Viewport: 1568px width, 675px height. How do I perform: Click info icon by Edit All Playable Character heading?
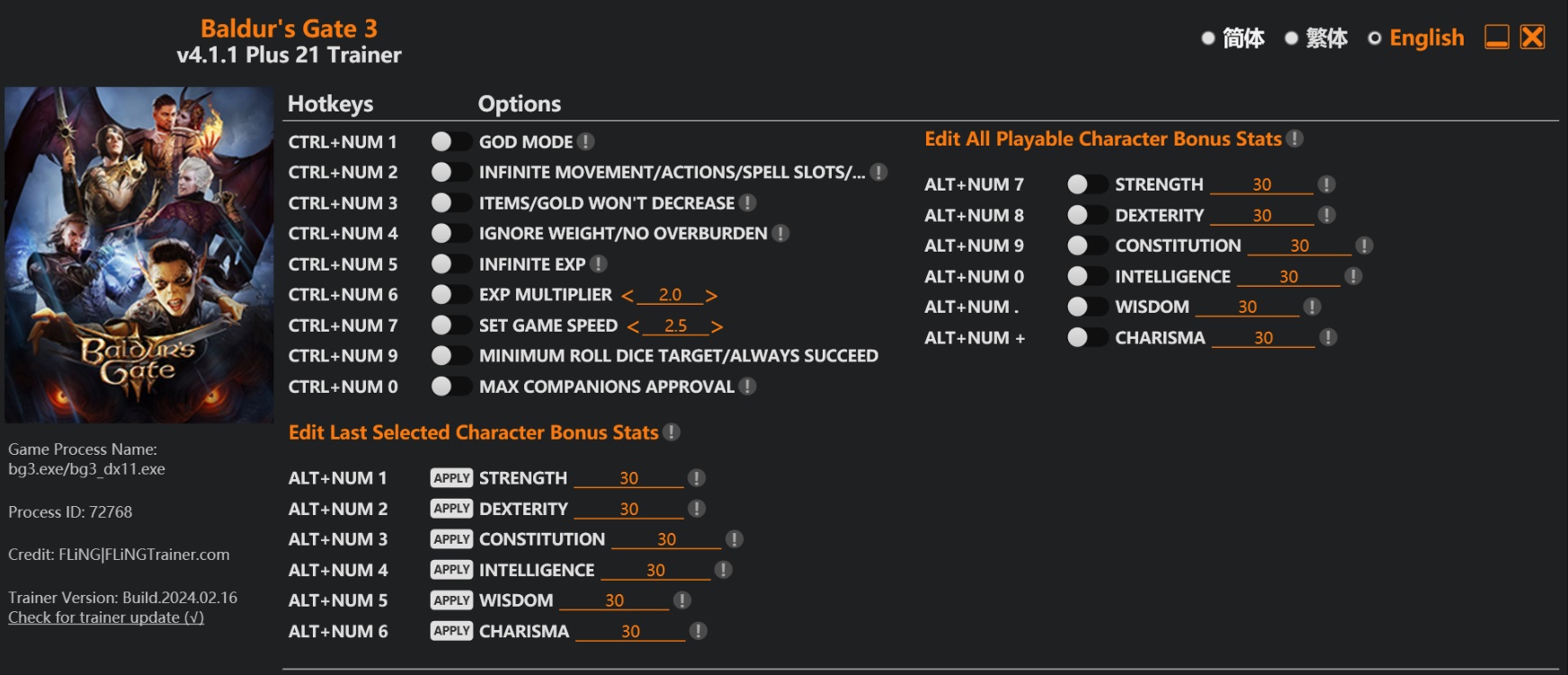(1295, 138)
